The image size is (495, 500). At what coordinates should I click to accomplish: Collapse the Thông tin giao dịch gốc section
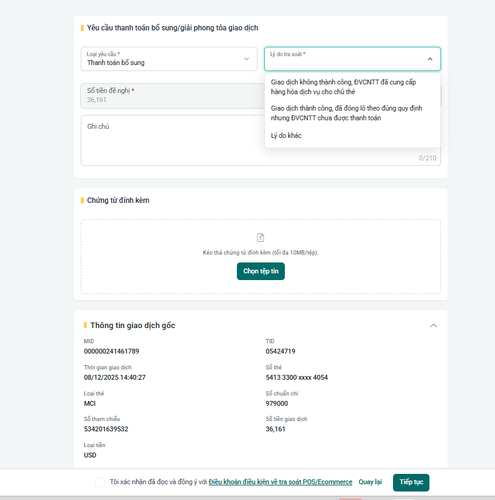[x=433, y=325]
